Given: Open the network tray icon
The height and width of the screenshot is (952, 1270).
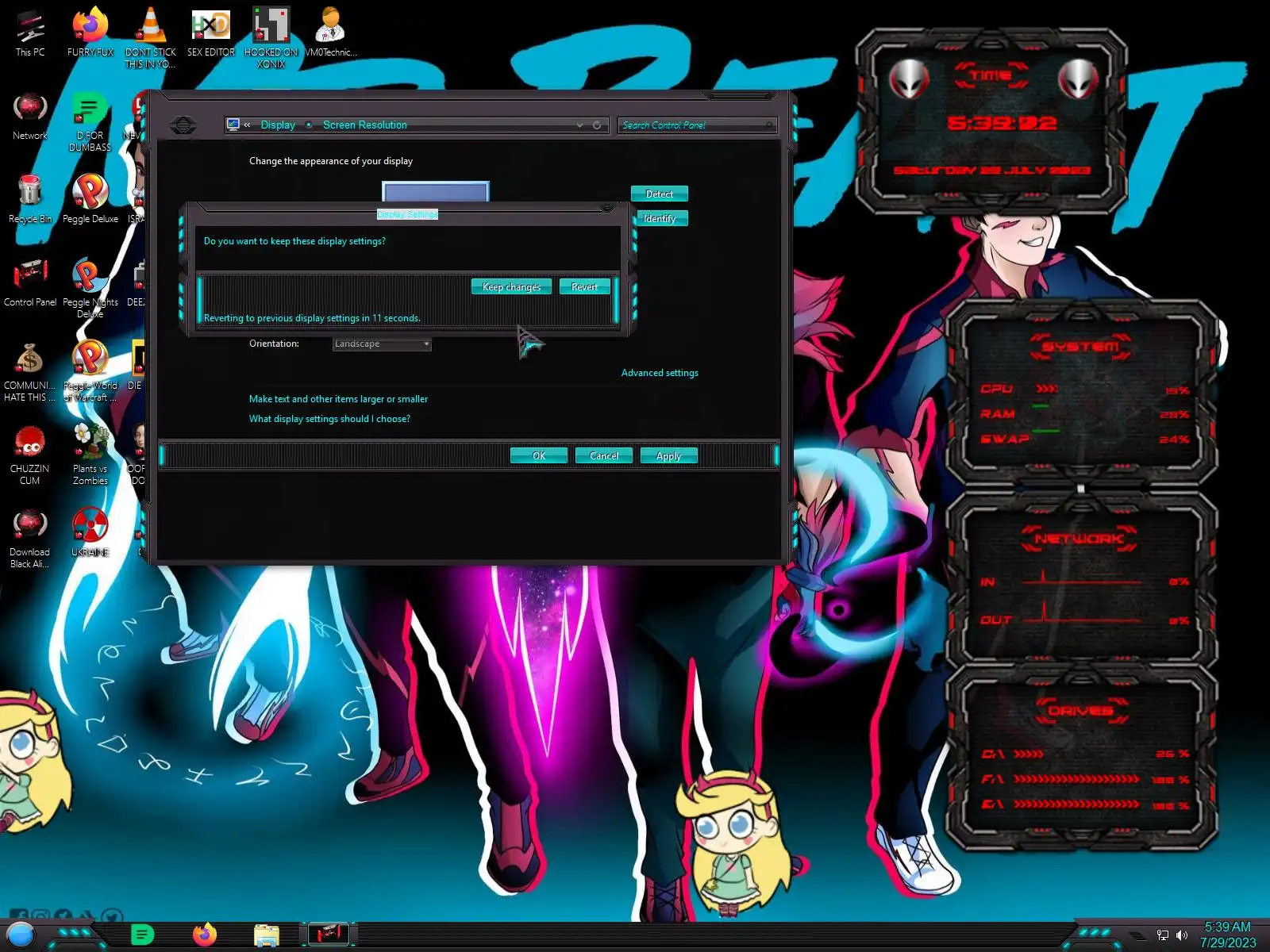Looking at the screenshot, I should (x=1163, y=935).
